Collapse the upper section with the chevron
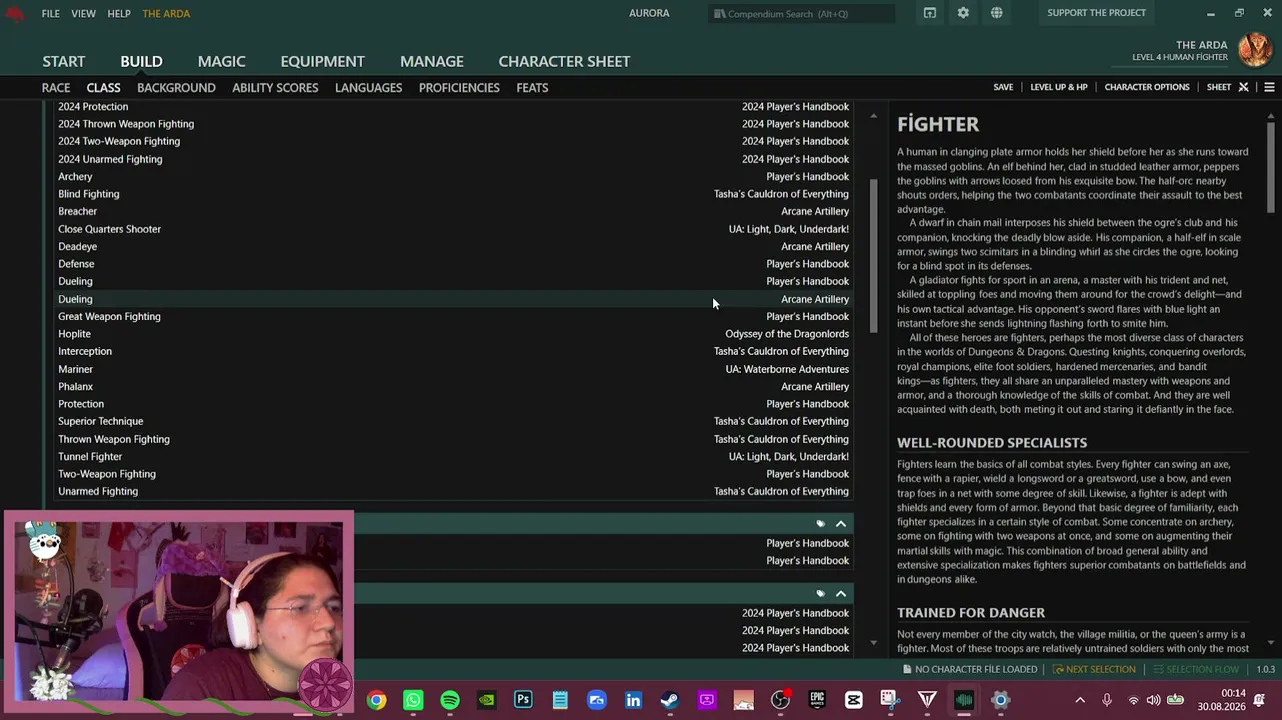Viewport: 1282px width, 720px height. click(841, 524)
